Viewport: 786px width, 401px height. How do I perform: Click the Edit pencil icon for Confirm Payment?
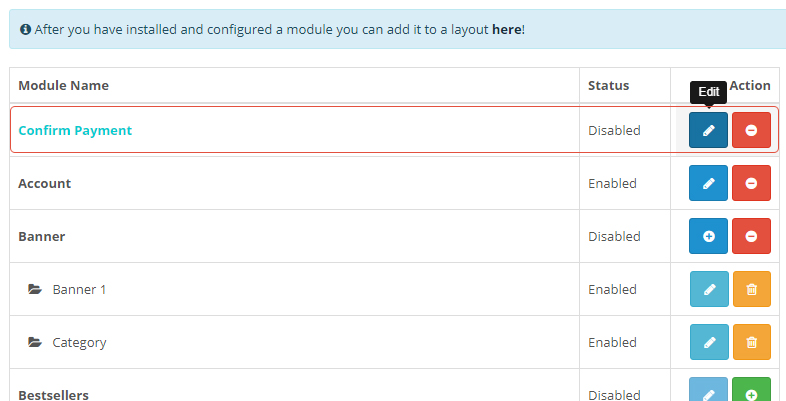708,130
